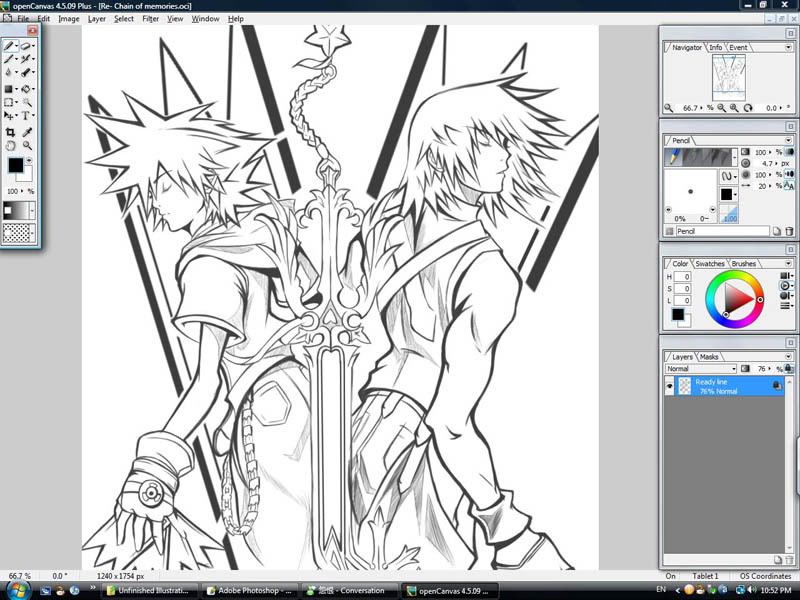Click the Tablet 1 status bar entry
Image resolution: width=800 pixels, height=600 pixels.
coord(705,576)
